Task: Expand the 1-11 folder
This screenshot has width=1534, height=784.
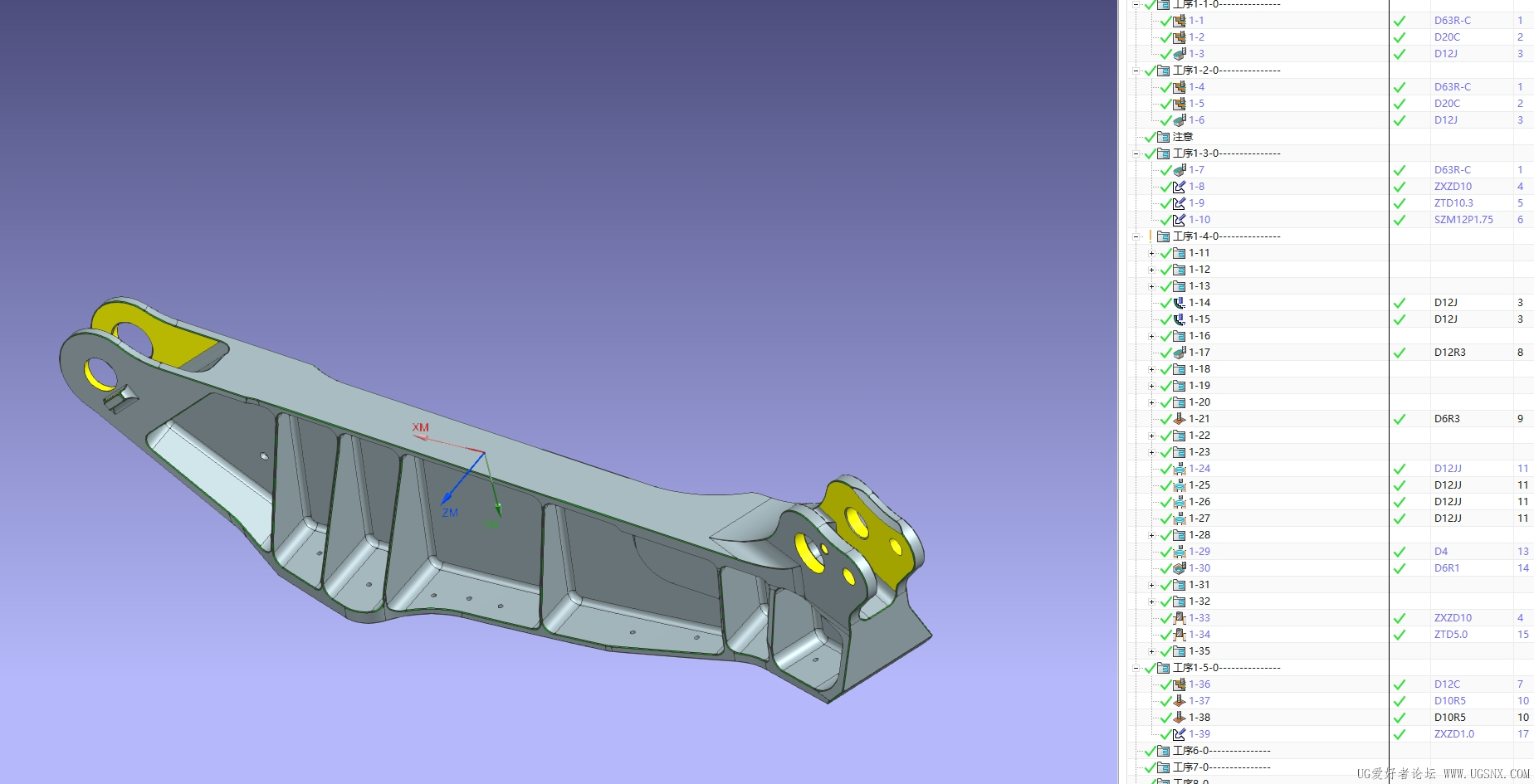Action: tap(1151, 253)
